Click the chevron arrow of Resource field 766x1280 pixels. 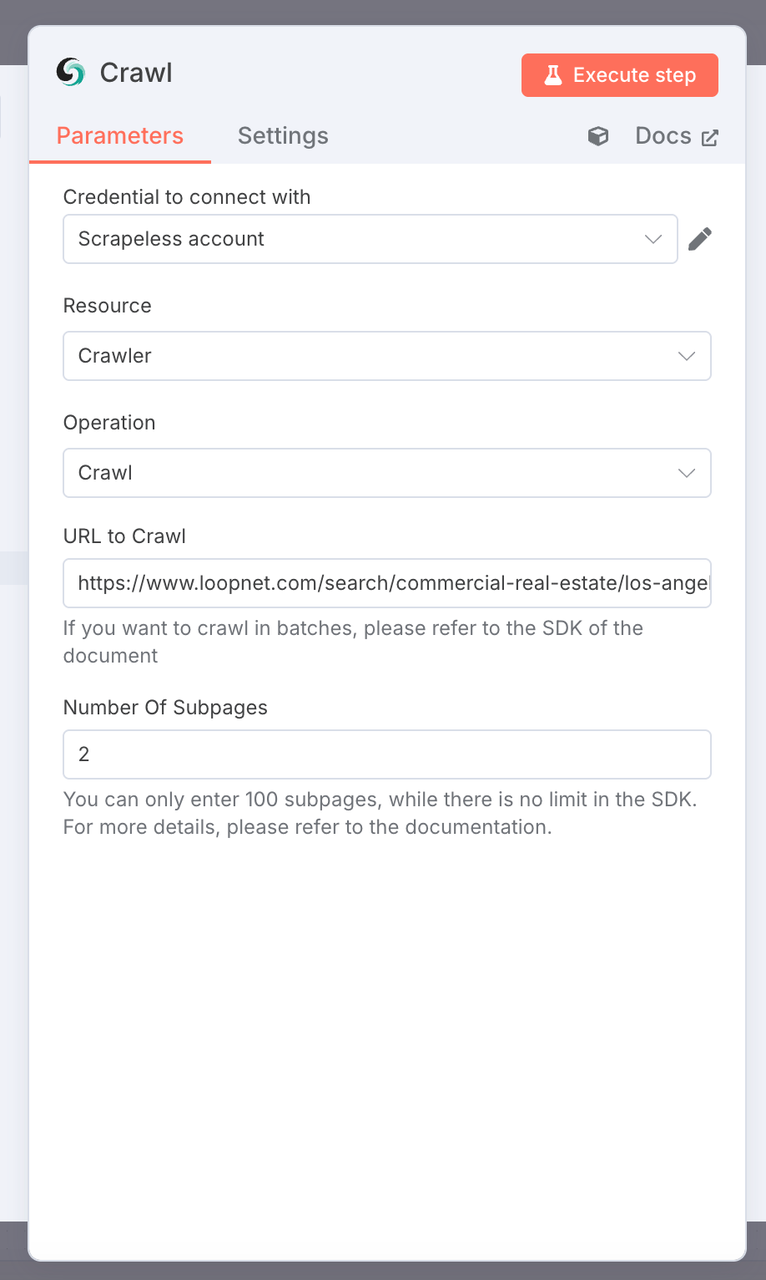tap(686, 356)
